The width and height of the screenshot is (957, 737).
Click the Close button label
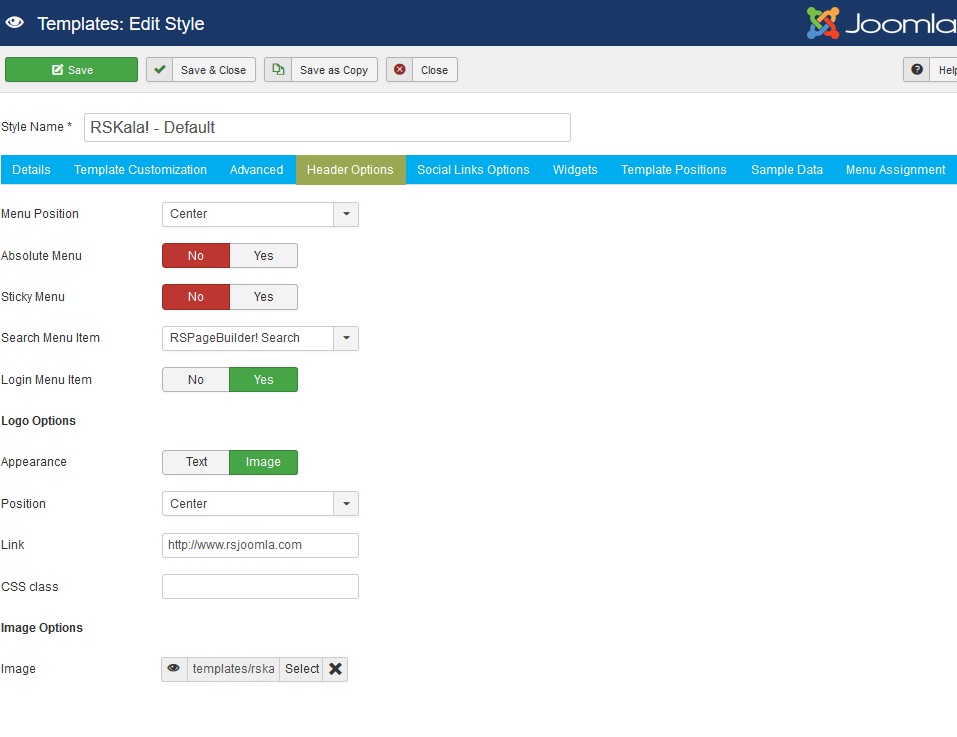click(x=435, y=70)
